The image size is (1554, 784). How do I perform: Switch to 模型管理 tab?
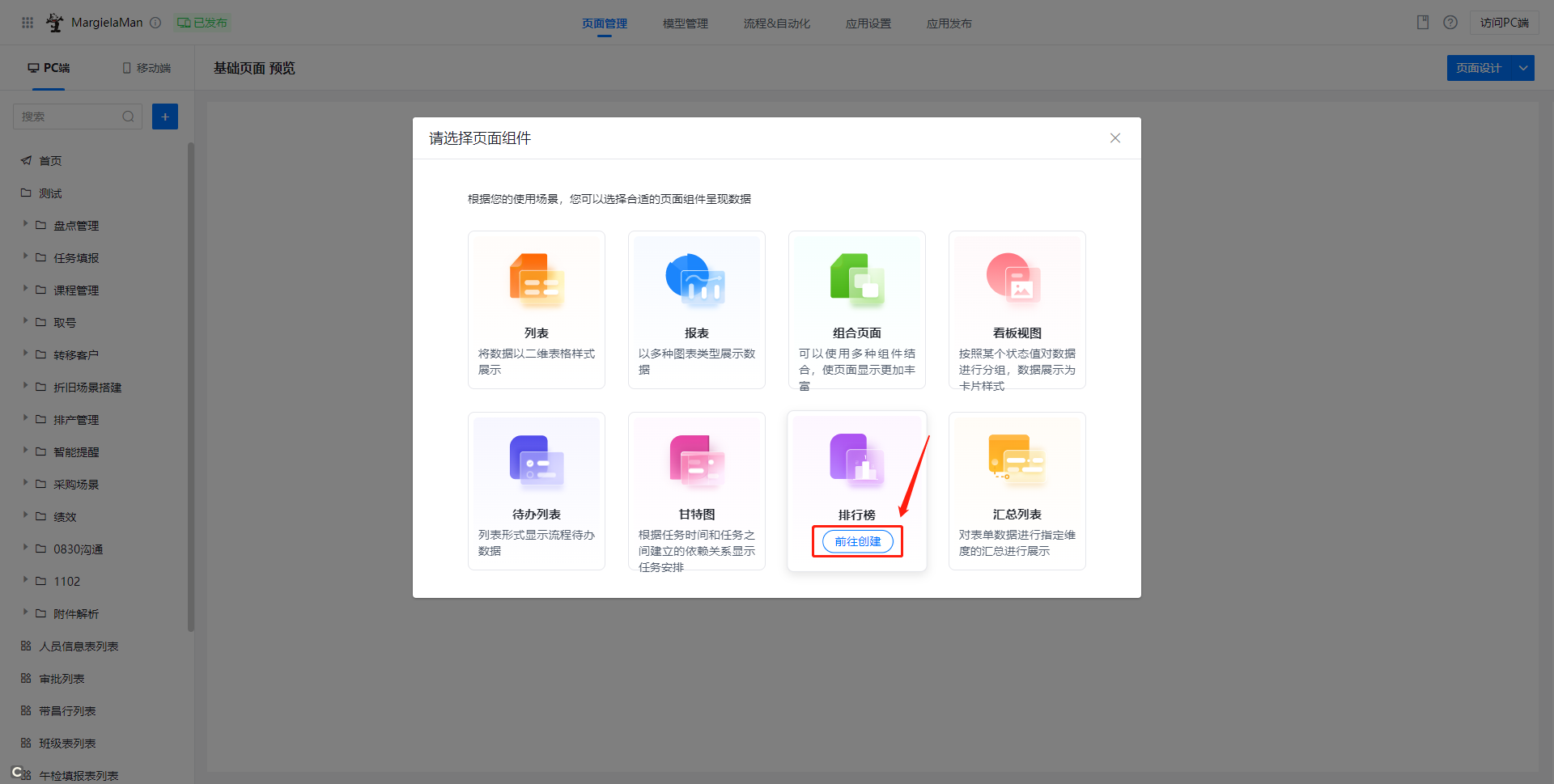(686, 23)
